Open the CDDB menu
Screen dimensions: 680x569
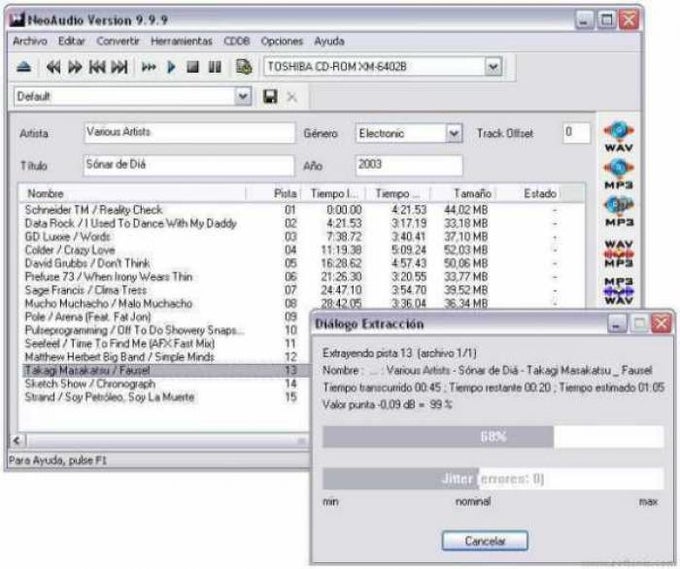tap(236, 41)
